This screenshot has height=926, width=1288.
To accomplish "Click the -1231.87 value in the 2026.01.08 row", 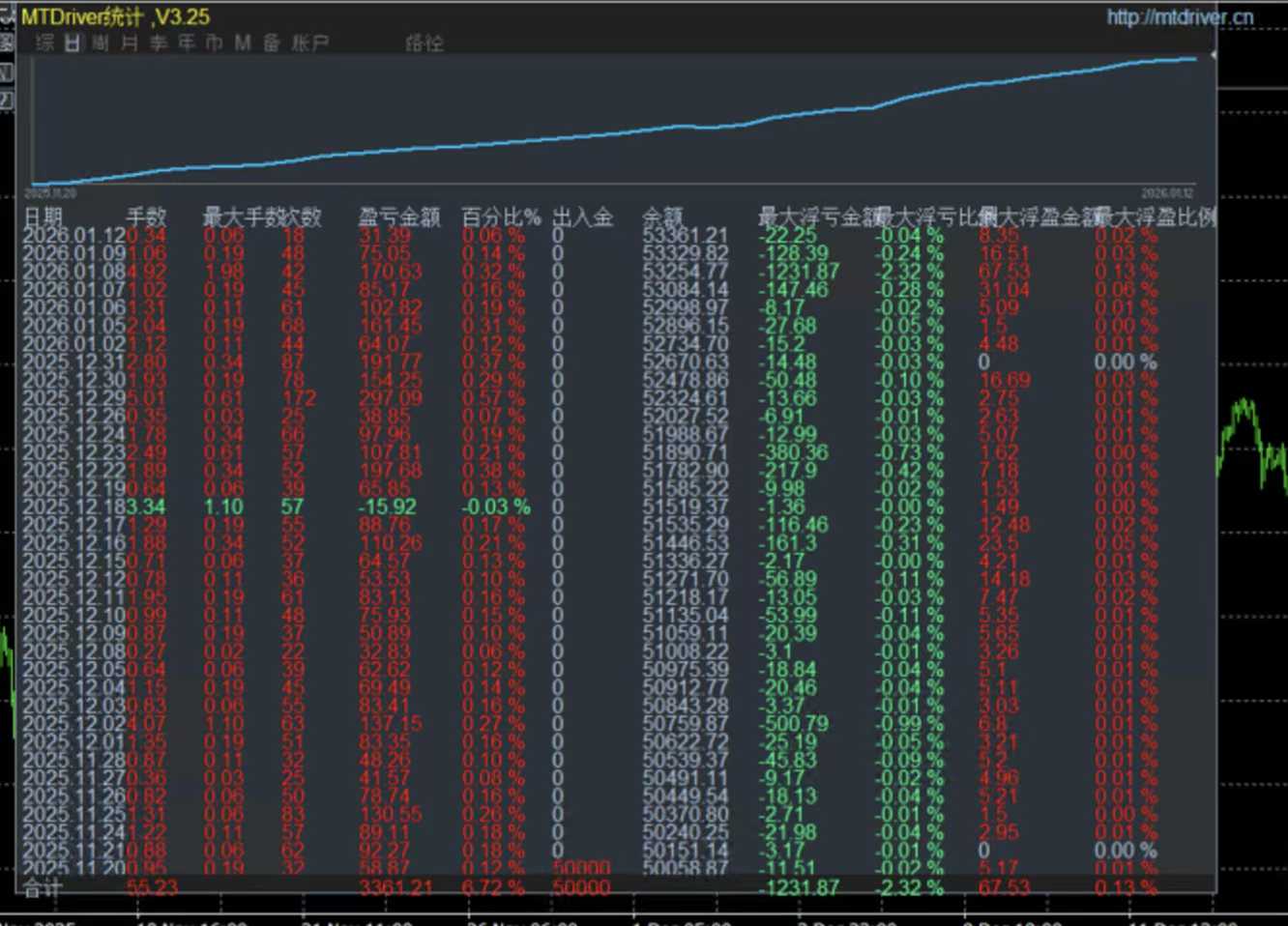I will (x=799, y=272).
